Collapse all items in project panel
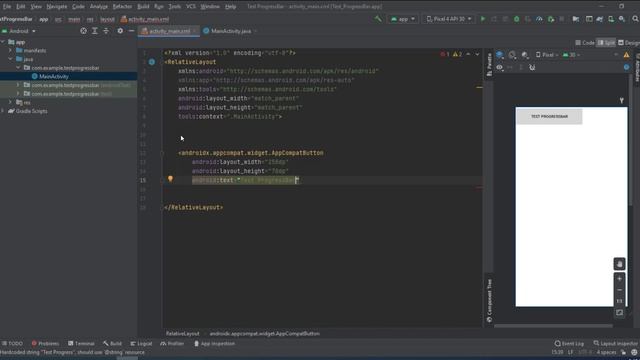640x360 pixels. point(106,31)
